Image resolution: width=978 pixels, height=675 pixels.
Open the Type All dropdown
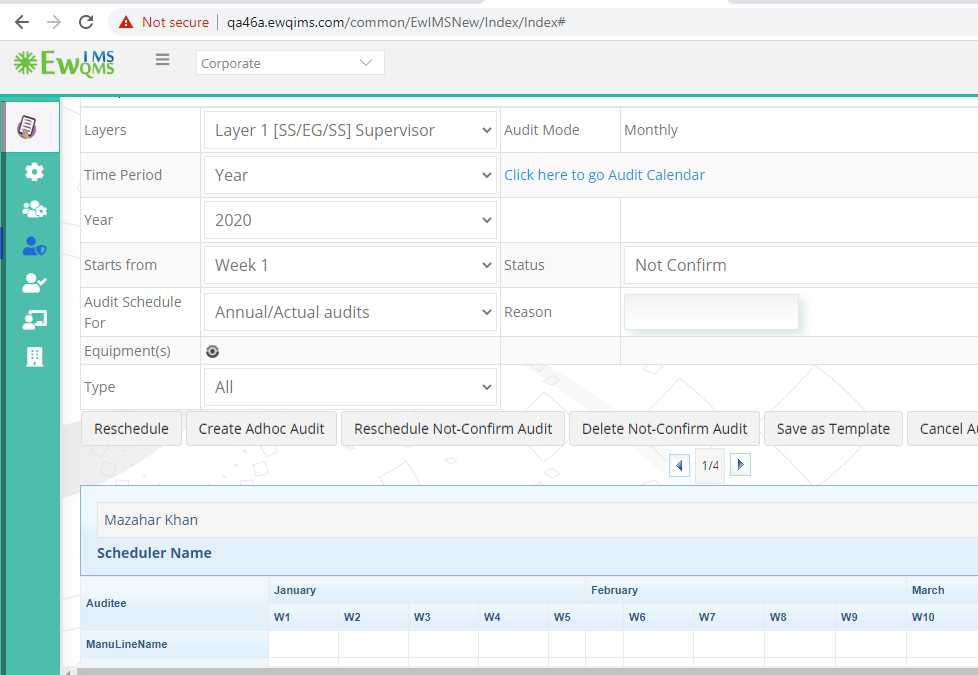[x=351, y=387]
